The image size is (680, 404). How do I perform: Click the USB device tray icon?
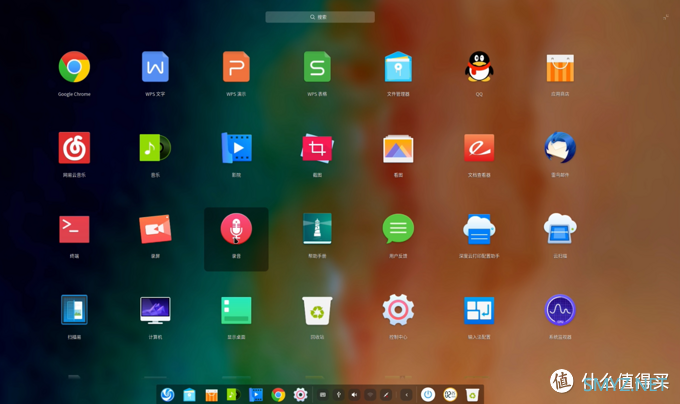(x=339, y=395)
